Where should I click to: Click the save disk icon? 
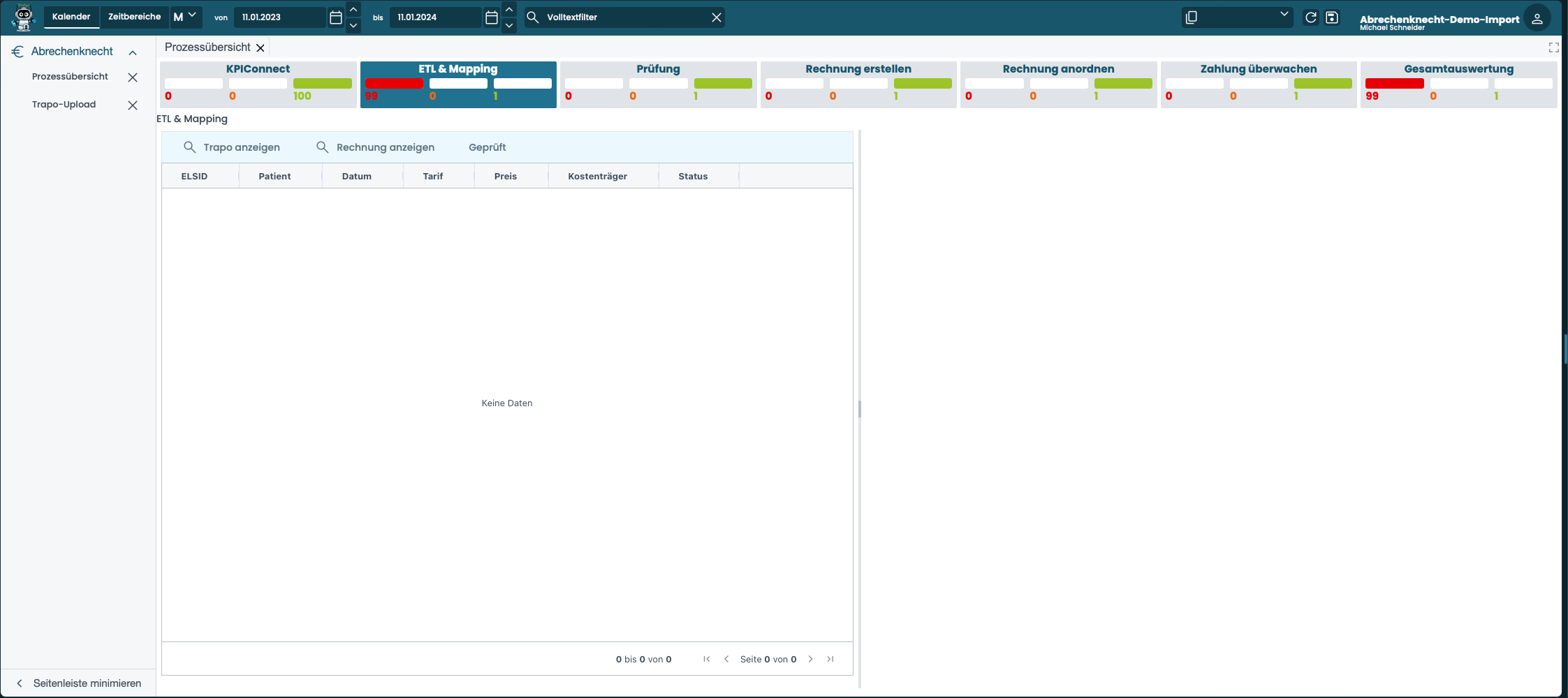coord(1332,17)
